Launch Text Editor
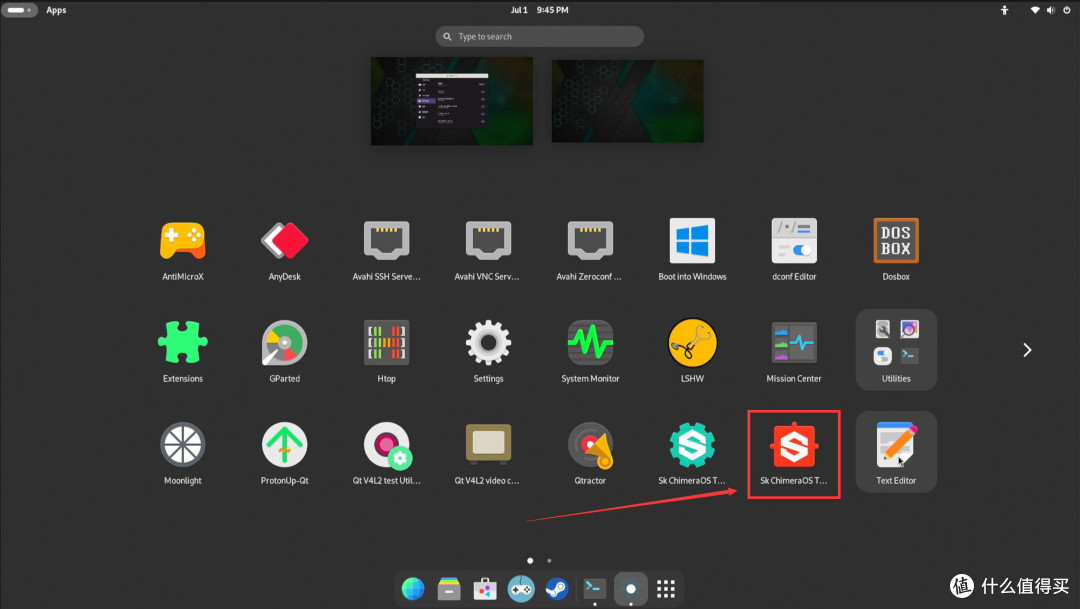 (x=896, y=452)
